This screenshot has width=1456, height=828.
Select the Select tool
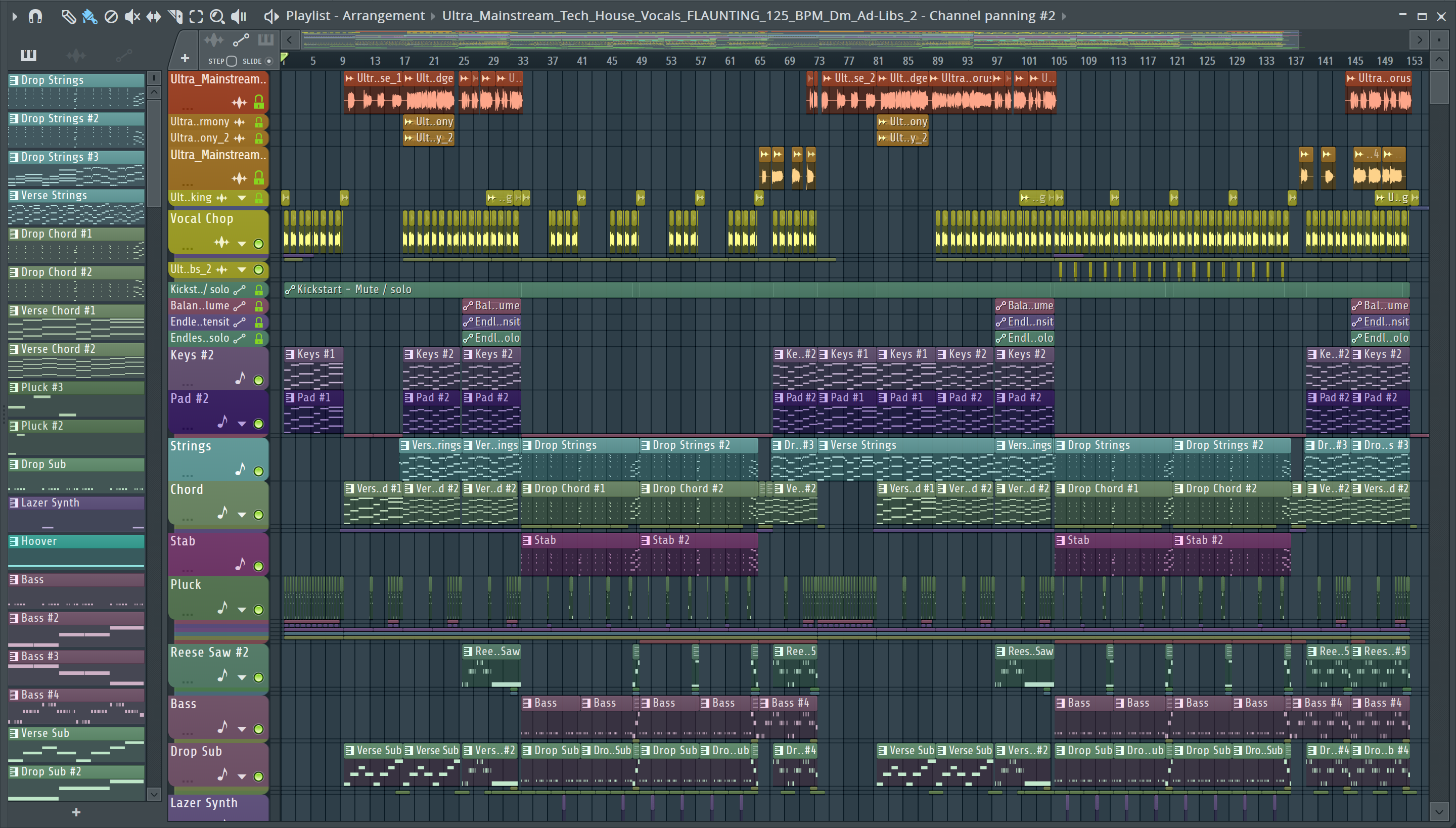tap(196, 17)
